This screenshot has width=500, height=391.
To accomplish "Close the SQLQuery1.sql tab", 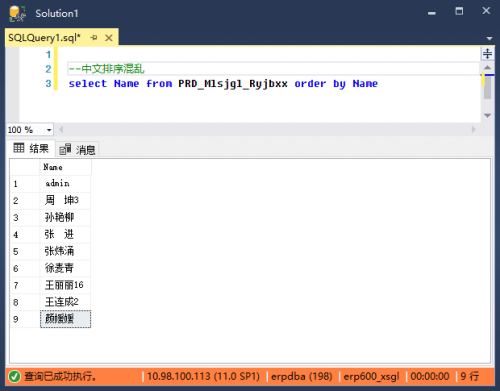I will point(109,38).
